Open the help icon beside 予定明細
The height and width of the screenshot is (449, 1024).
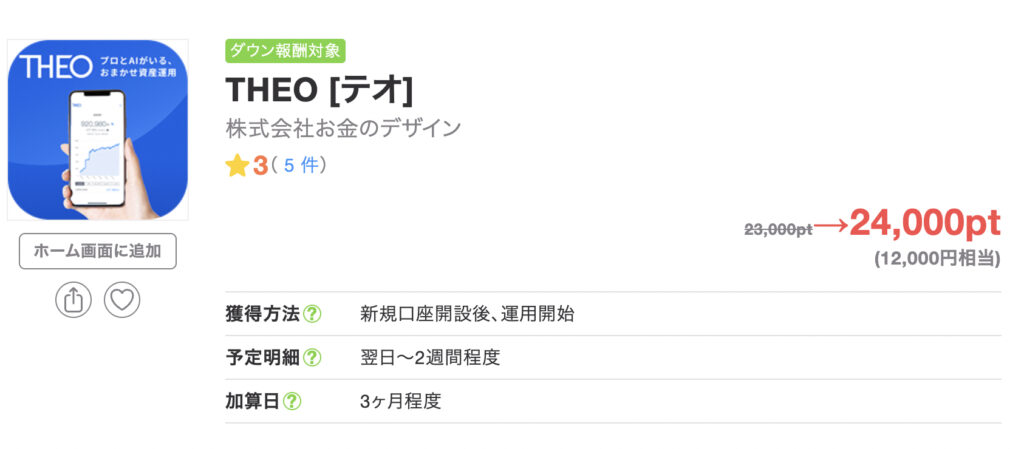[x=312, y=358]
